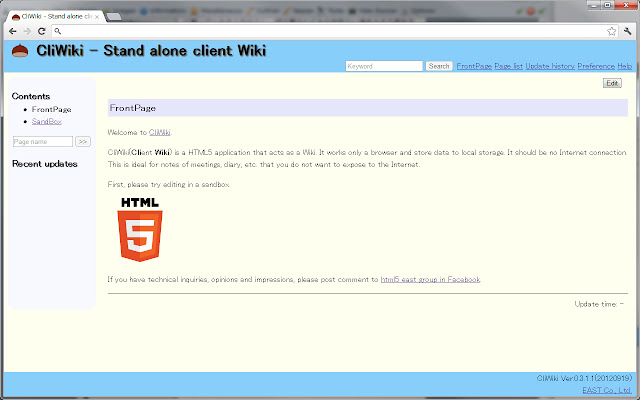Reload the page with refresh icon
This screenshot has width=640, height=400.
pyautogui.click(x=41, y=31)
